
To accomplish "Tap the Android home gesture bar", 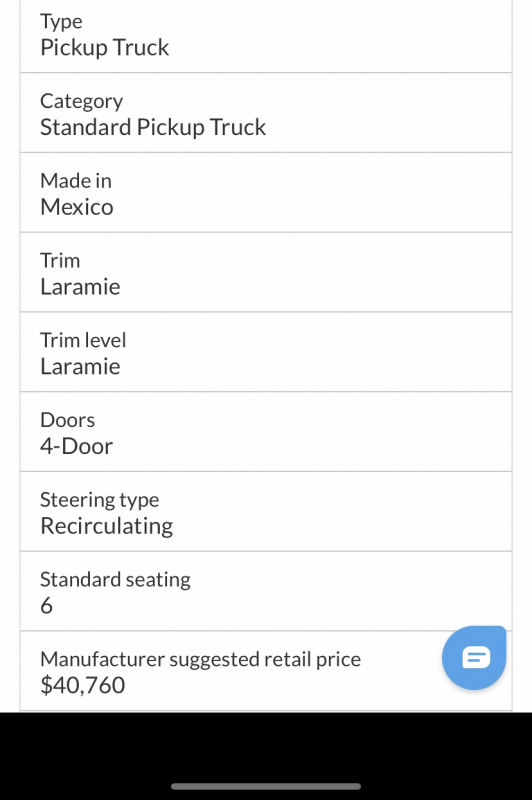I will (x=266, y=786).
